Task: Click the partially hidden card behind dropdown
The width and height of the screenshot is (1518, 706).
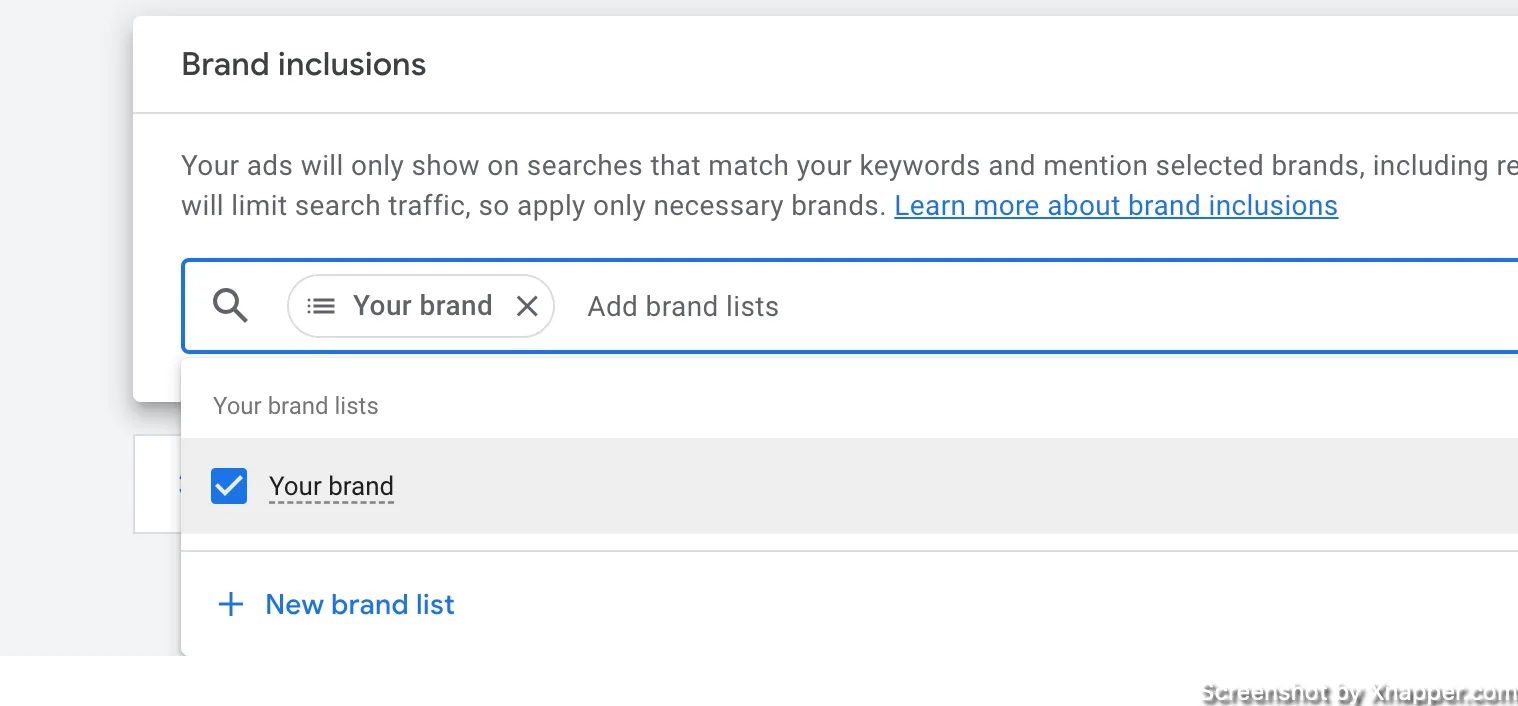Action: coord(157,484)
